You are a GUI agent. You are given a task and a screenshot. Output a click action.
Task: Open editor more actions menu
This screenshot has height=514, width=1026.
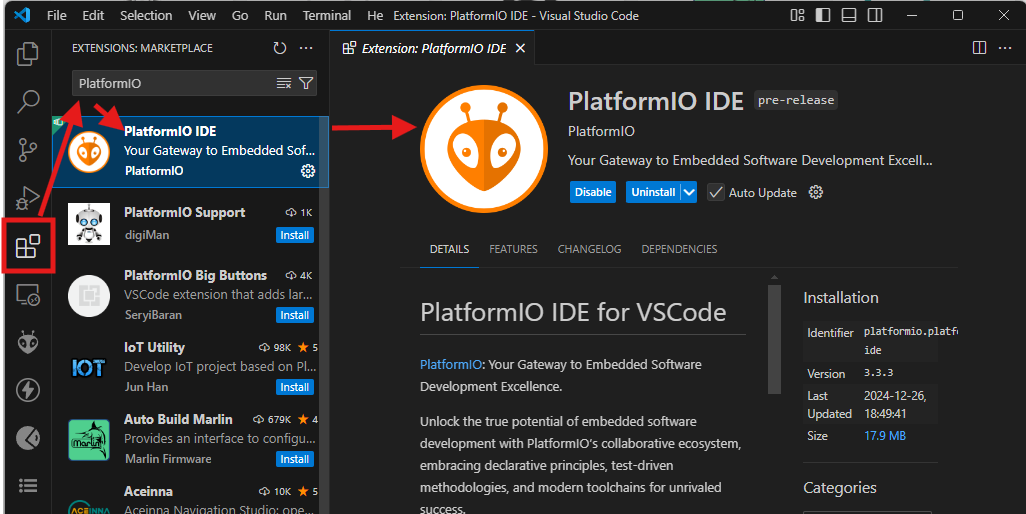tap(1005, 48)
